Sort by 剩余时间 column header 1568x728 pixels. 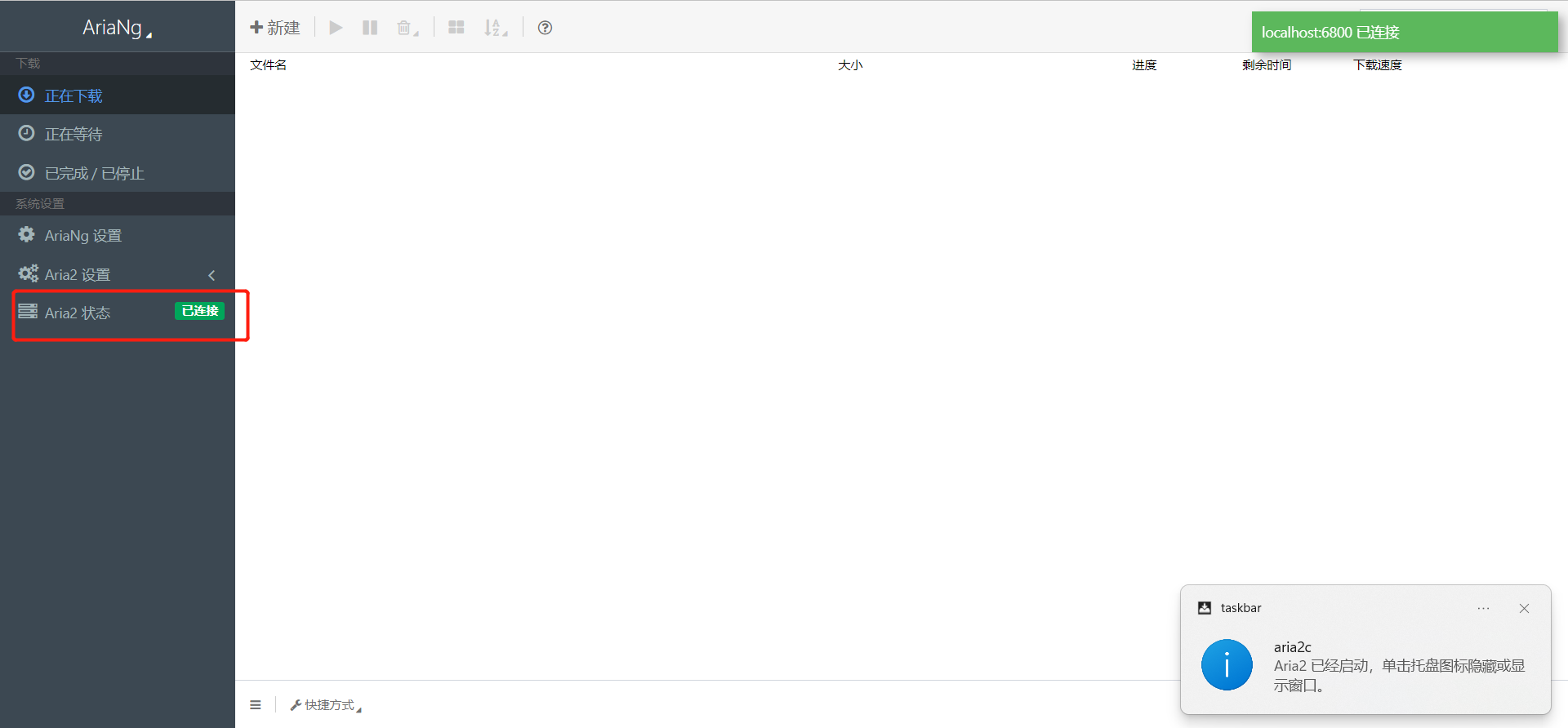1267,64
